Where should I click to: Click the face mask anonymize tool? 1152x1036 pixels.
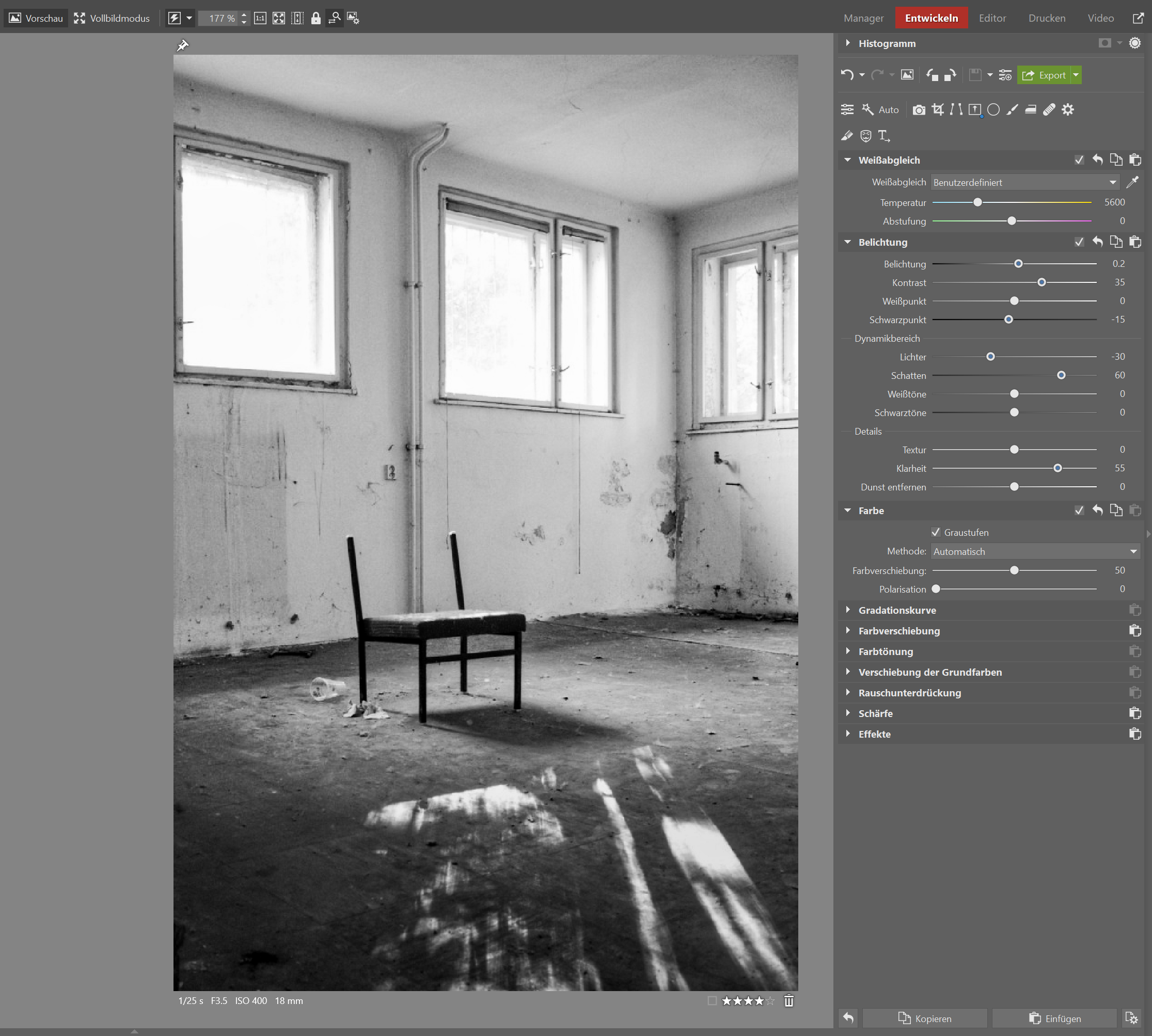(x=865, y=135)
